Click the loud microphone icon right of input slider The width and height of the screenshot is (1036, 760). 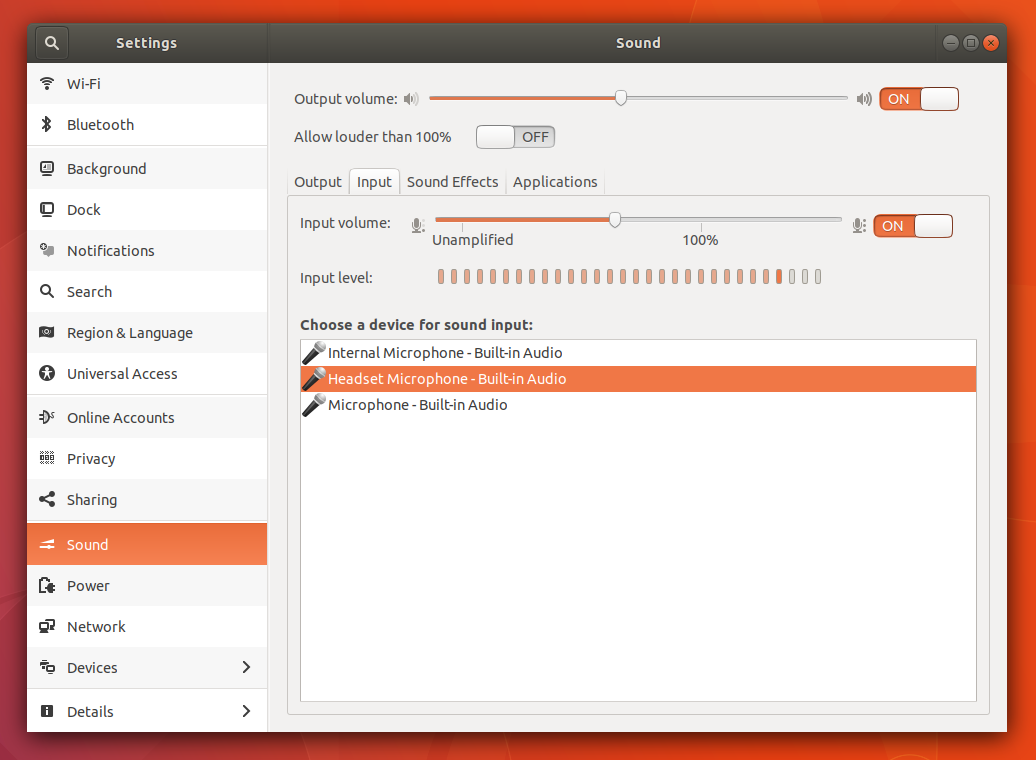[859, 225]
